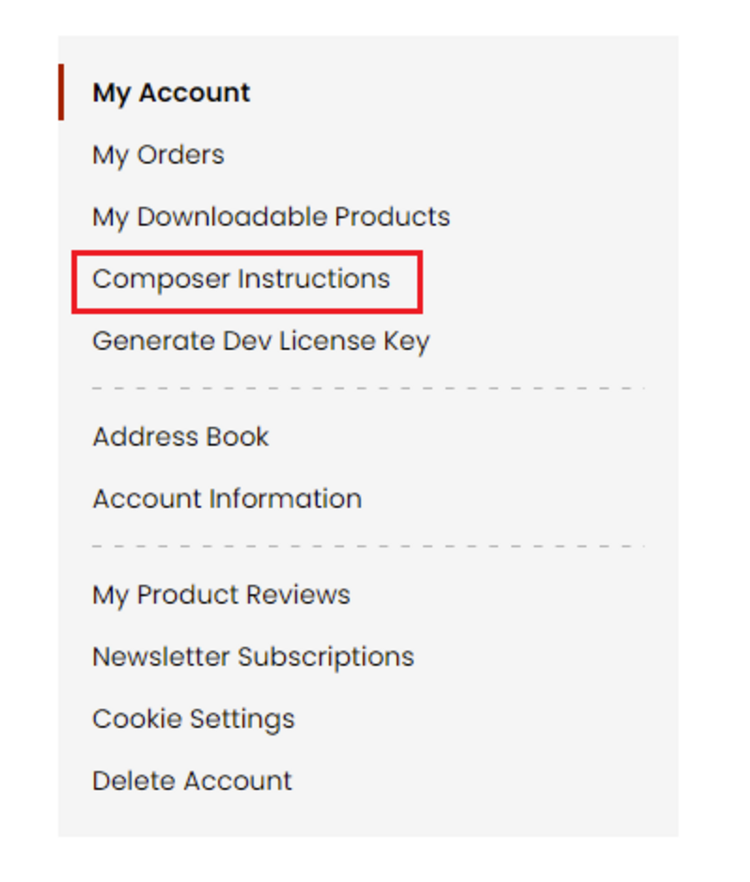Show order history via My Orders
Screen dimensions: 750x882
158,155
